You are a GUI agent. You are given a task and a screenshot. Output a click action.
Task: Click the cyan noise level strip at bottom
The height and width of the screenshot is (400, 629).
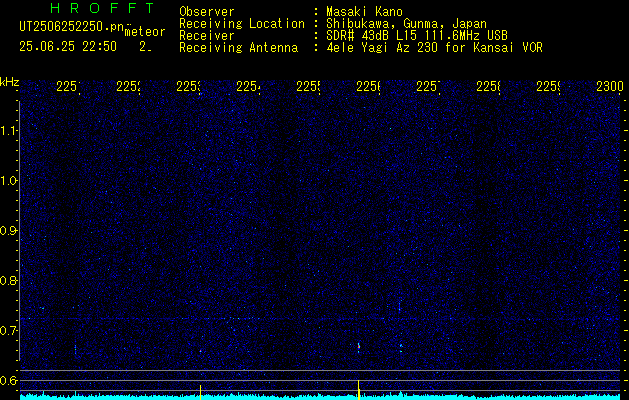(x=320, y=397)
